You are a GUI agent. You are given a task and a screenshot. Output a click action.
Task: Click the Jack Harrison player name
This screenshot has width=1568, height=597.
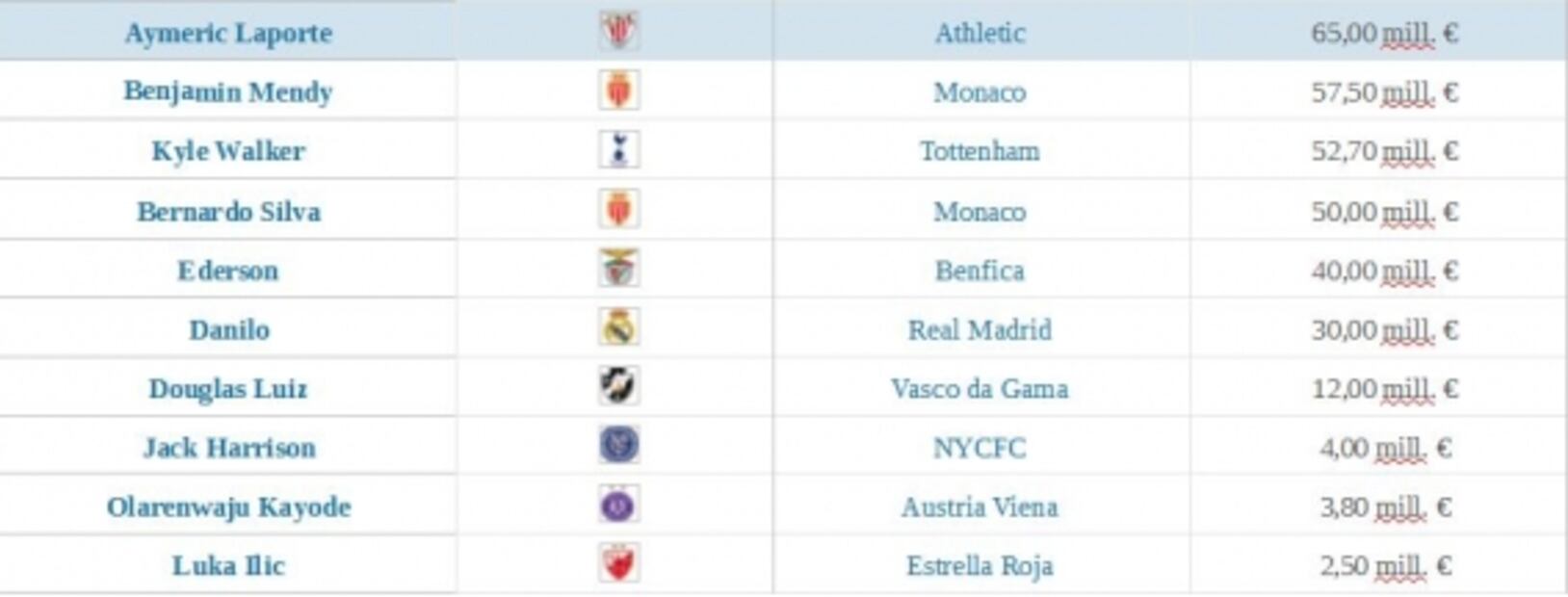[228, 448]
